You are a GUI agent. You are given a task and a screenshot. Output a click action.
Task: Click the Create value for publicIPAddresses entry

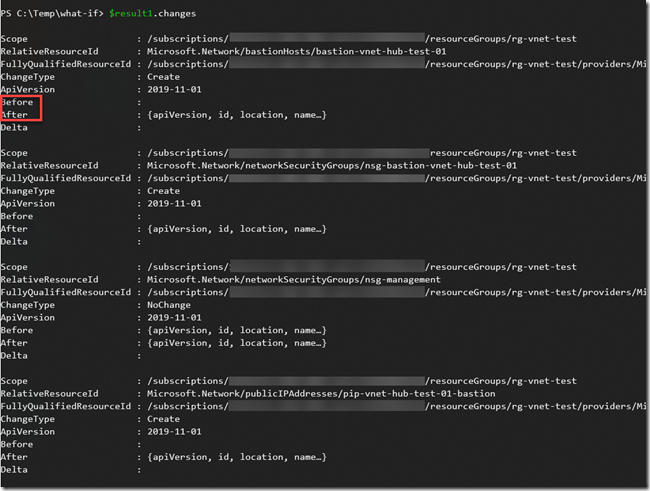[163, 419]
